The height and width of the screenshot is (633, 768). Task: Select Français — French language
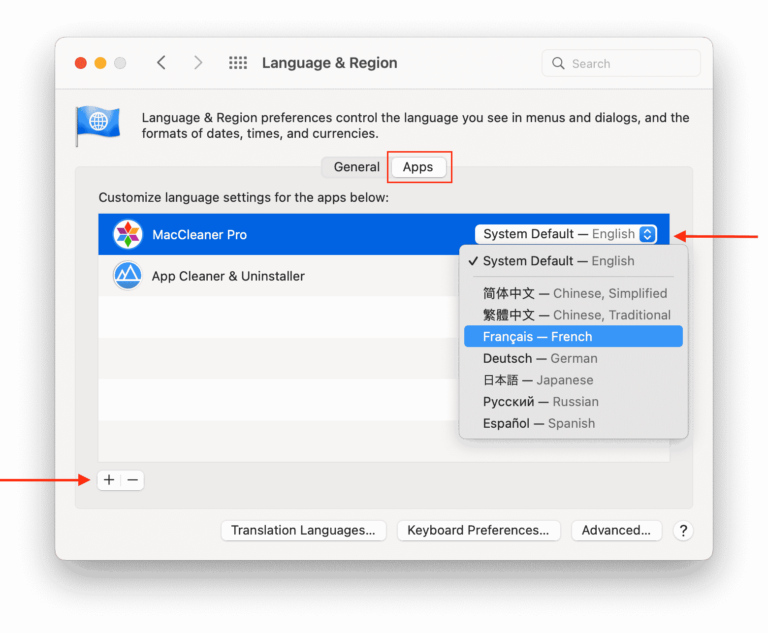click(573, 337)
